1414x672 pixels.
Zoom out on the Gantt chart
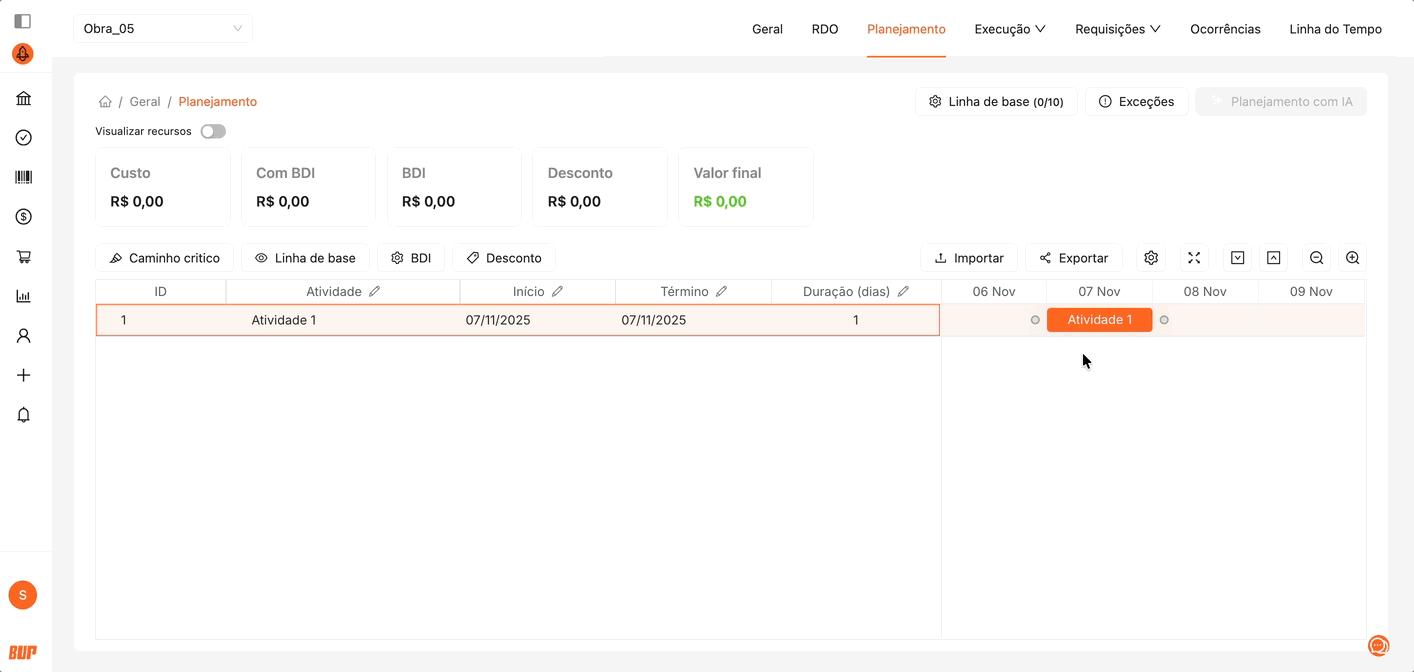1316,258
